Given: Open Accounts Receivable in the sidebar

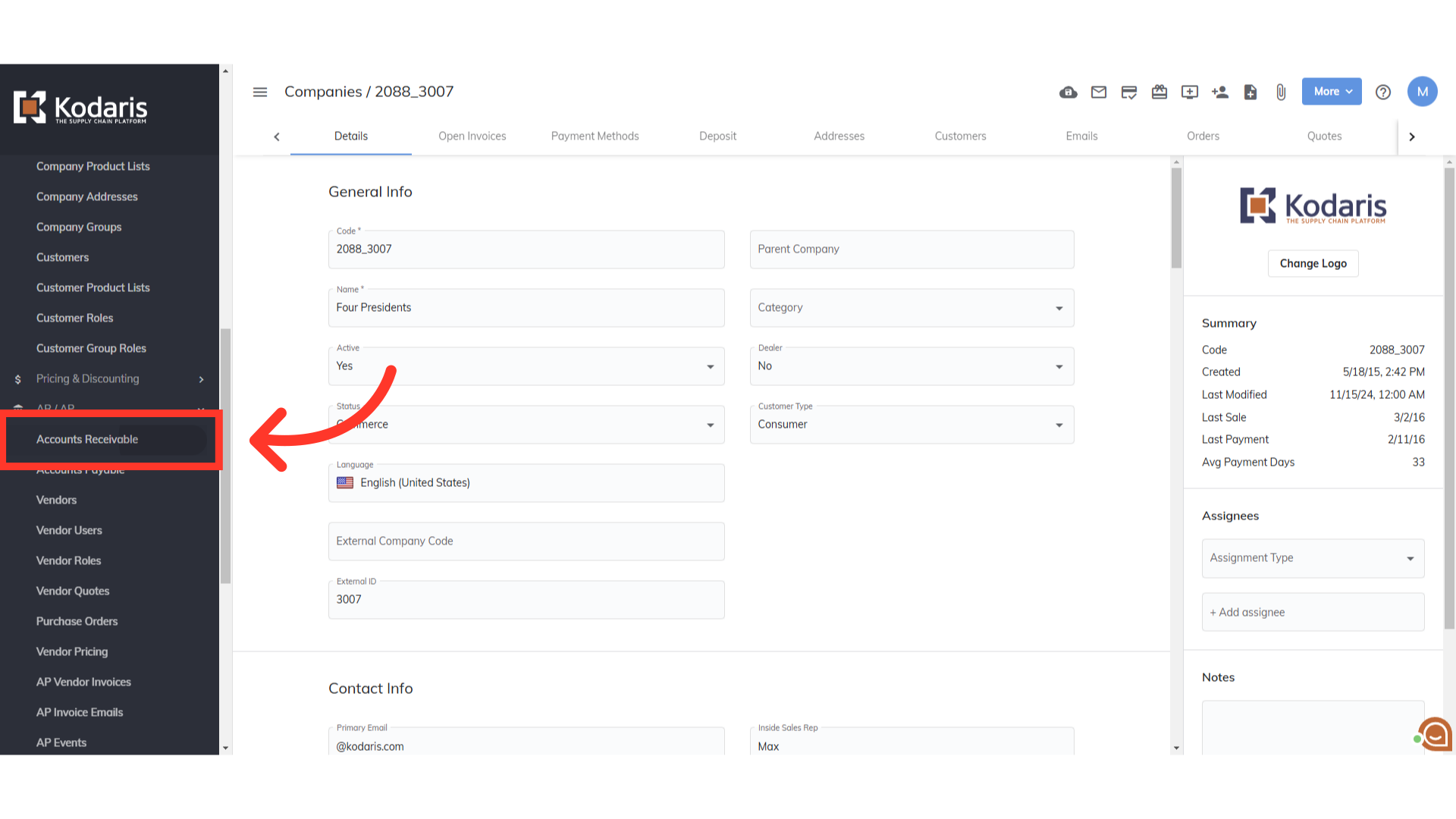Looking at the screenshot, I should point(87,439).
